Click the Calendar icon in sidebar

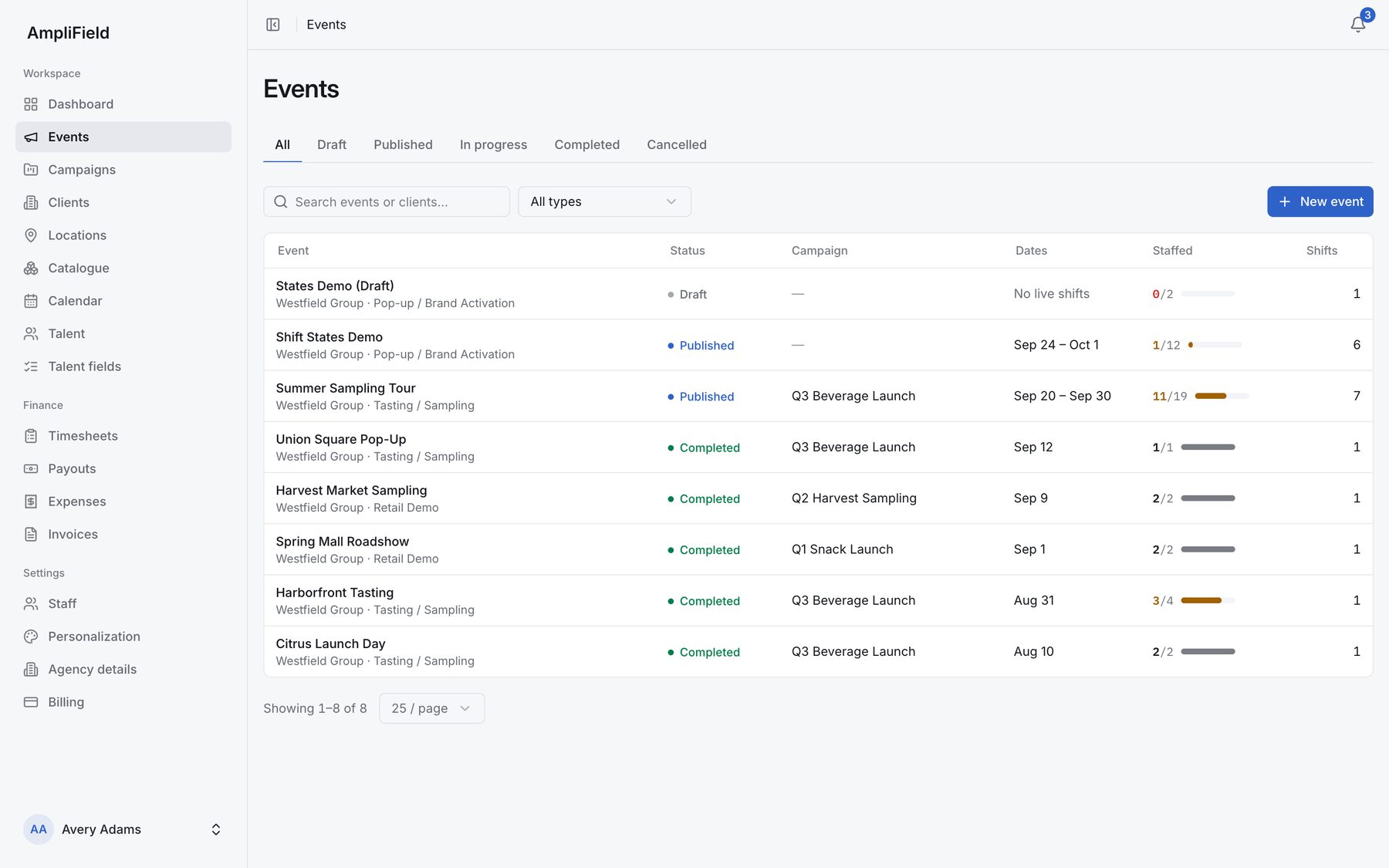[31, 301]
